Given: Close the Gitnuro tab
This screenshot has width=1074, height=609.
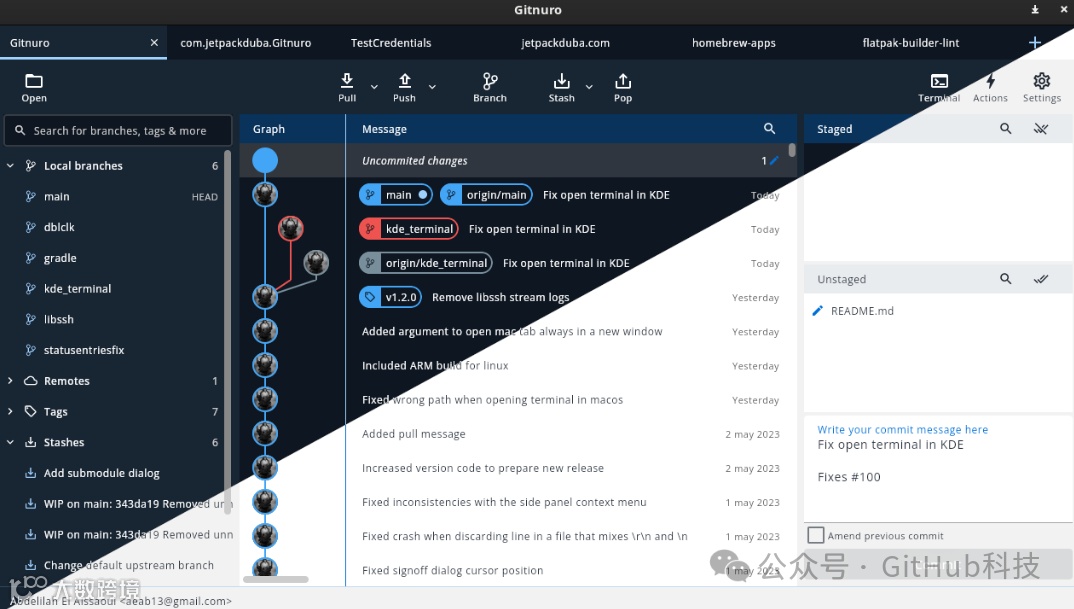Looking at the screenshot, I should point(154,42).
